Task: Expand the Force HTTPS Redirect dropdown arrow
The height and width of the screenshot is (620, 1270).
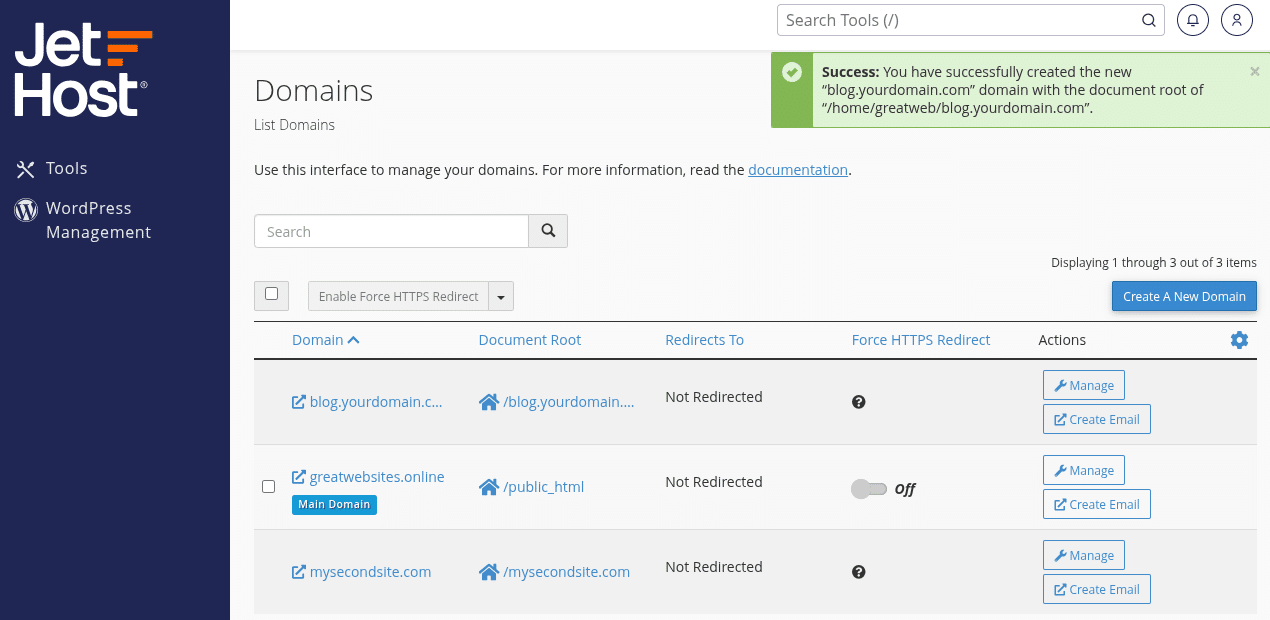Action: tap(501, 296)
